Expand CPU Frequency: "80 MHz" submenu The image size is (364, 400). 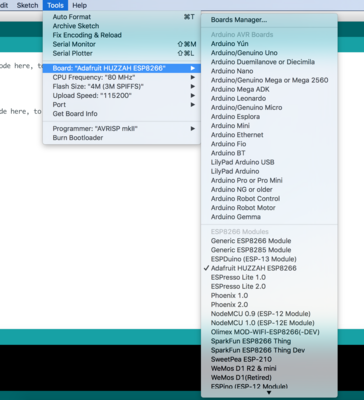[x=122, y=77]
